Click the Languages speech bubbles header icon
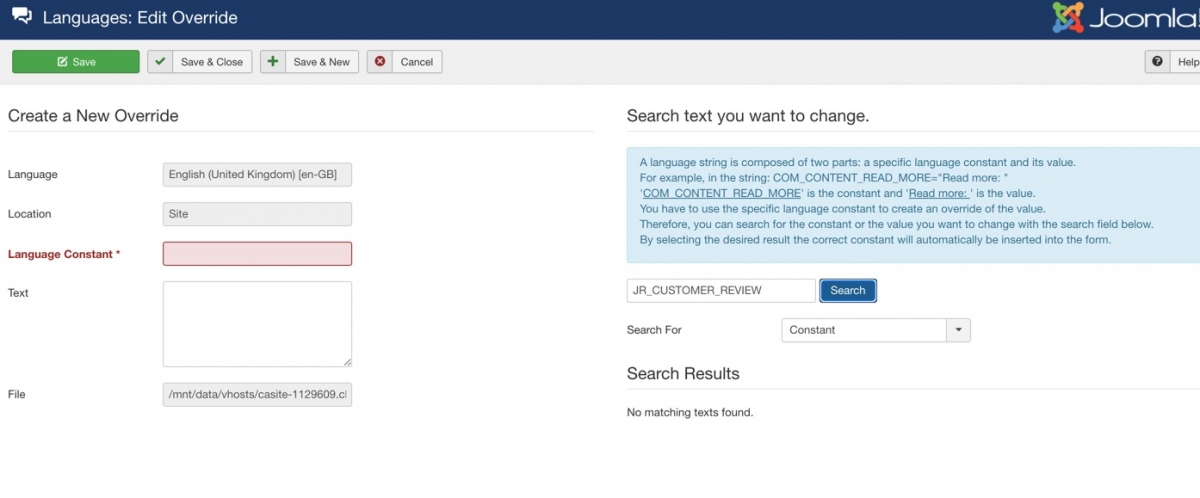 point(21,17)
